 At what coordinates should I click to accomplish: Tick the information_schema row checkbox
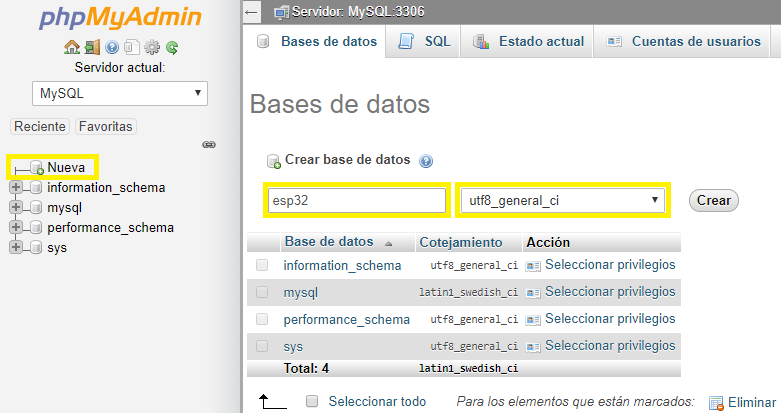point(262,265)
